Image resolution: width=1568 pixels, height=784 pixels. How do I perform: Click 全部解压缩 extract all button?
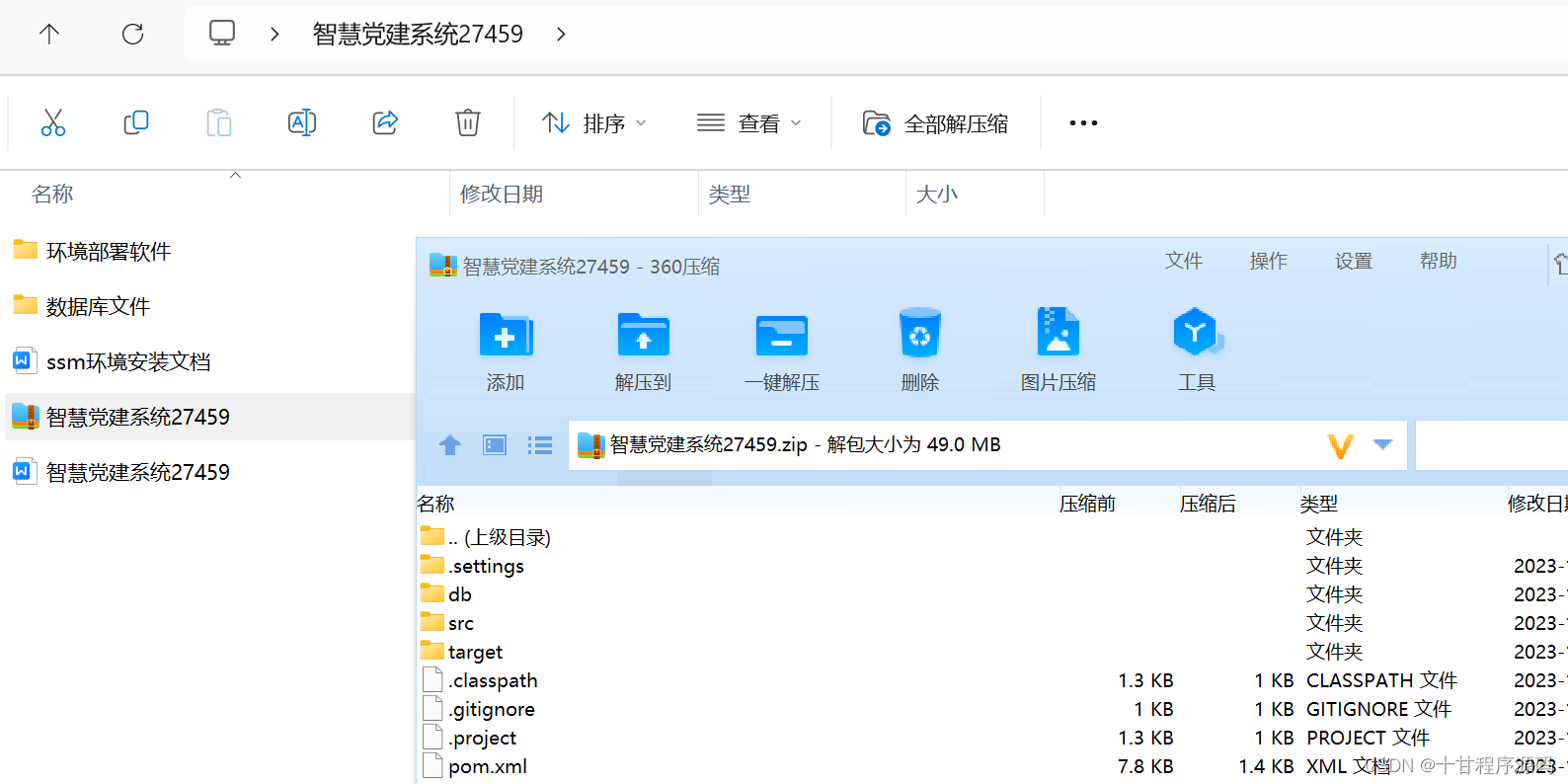(x=936, y=123)
